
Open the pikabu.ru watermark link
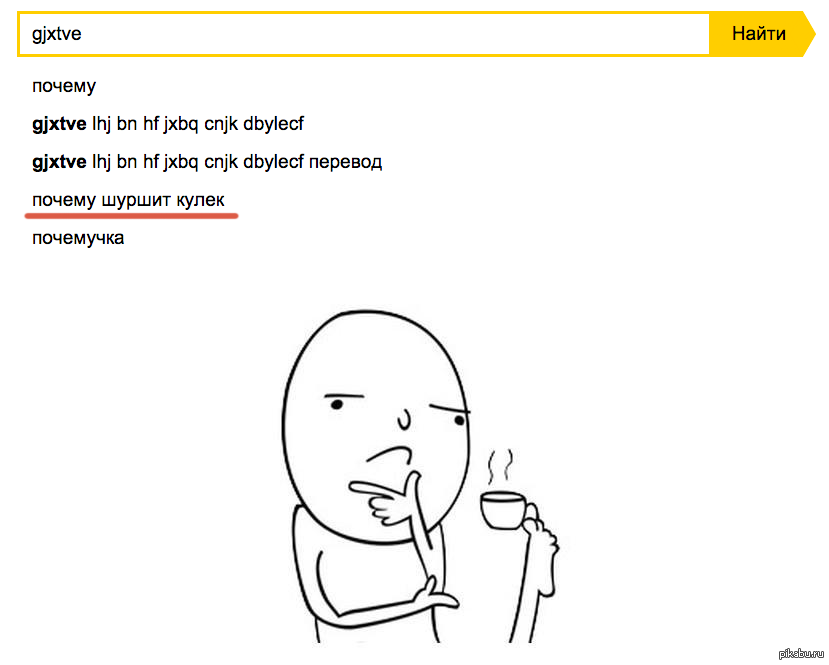(x=801, y=653)
